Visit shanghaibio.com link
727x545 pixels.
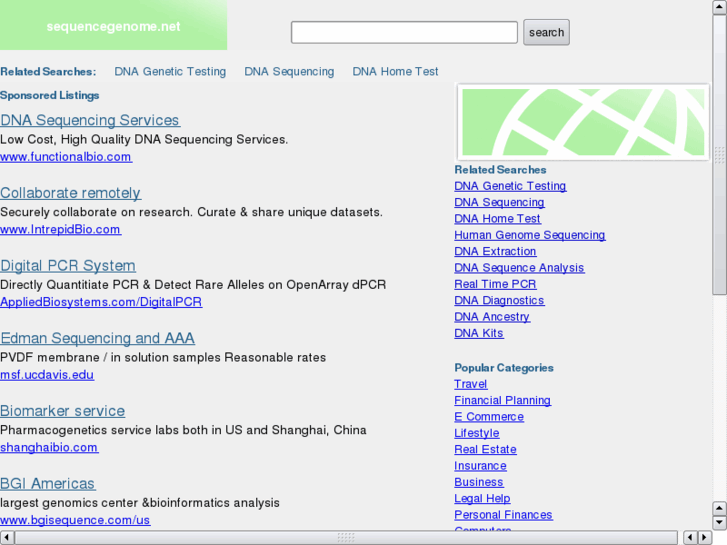pos(49,448)
